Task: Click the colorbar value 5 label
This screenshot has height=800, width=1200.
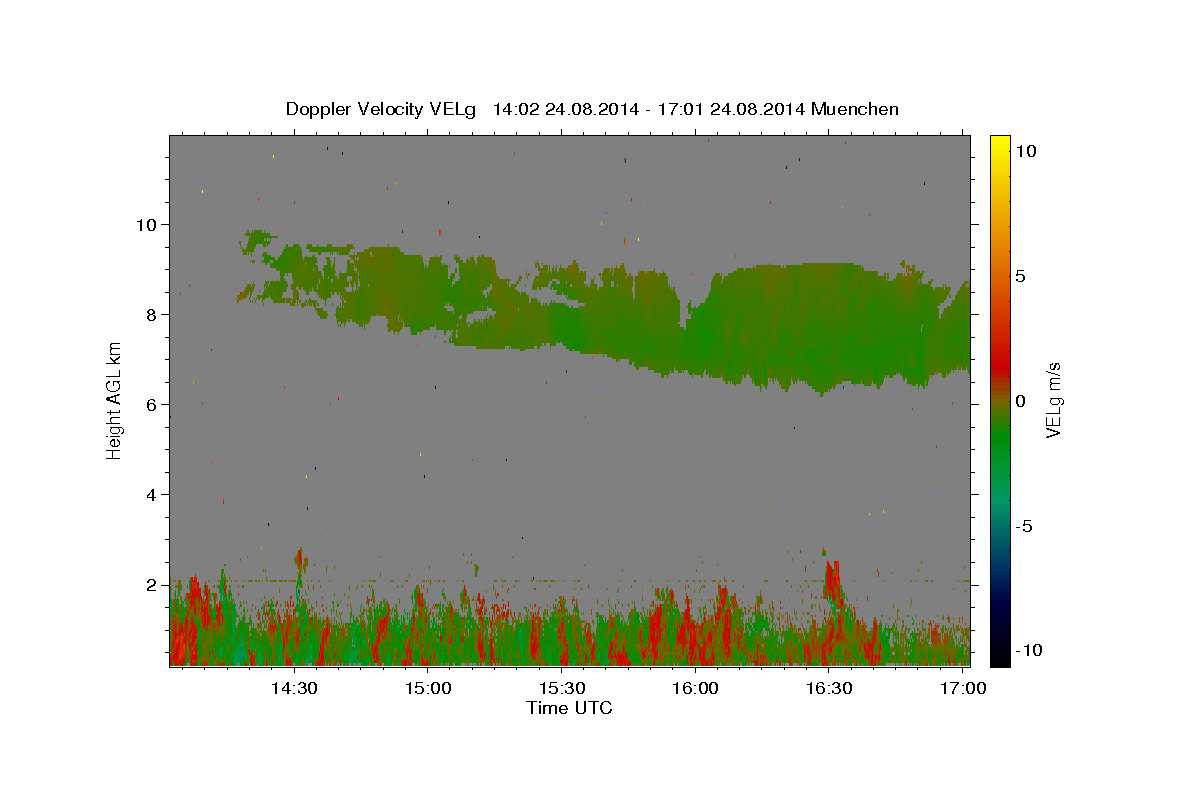Action: [1020, 276]
